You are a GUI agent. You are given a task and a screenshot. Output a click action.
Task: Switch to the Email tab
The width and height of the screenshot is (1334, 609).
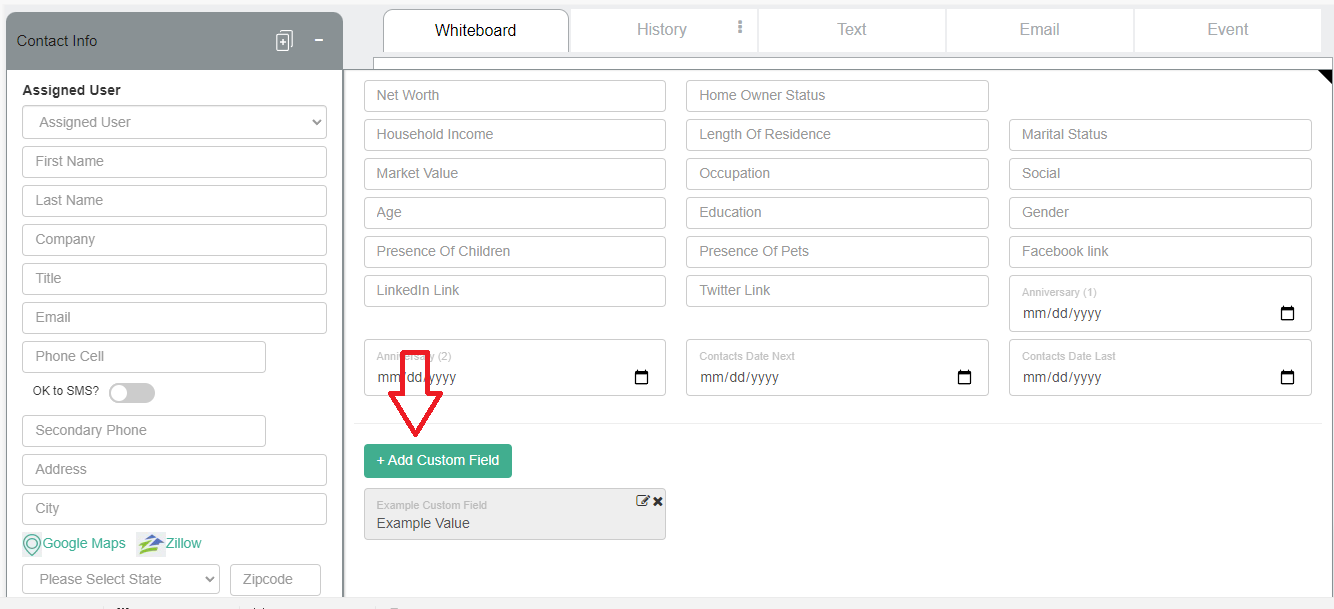1039,29
